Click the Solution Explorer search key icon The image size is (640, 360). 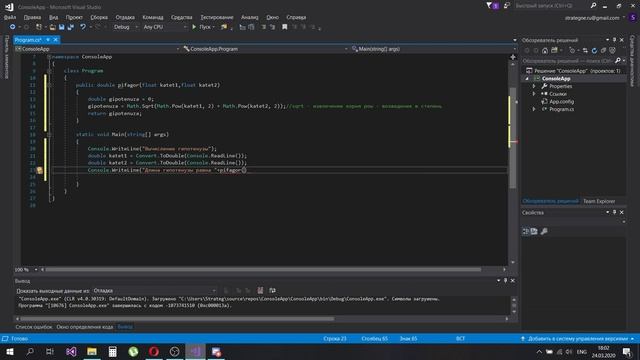[618, 60]
